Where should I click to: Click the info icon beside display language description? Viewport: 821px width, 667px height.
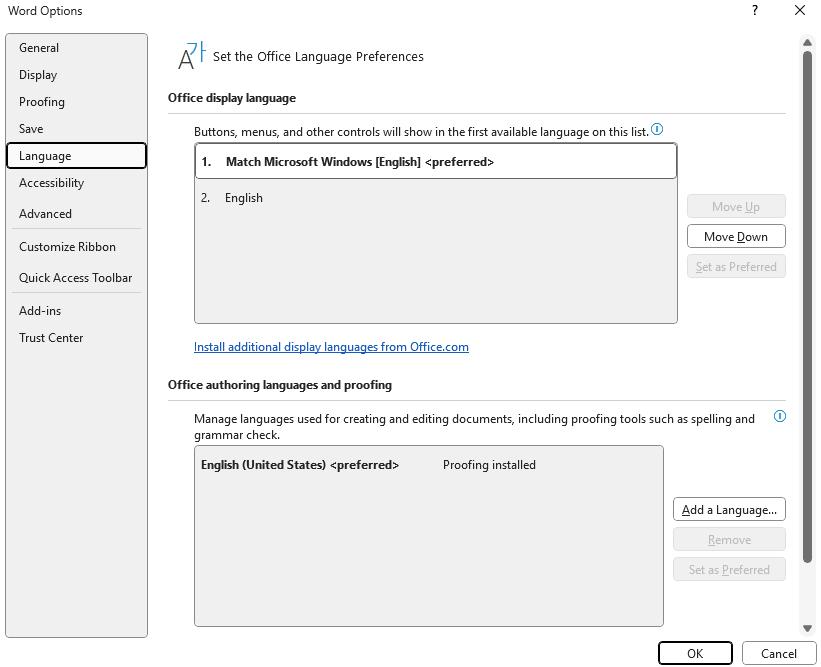pos(657,129)
